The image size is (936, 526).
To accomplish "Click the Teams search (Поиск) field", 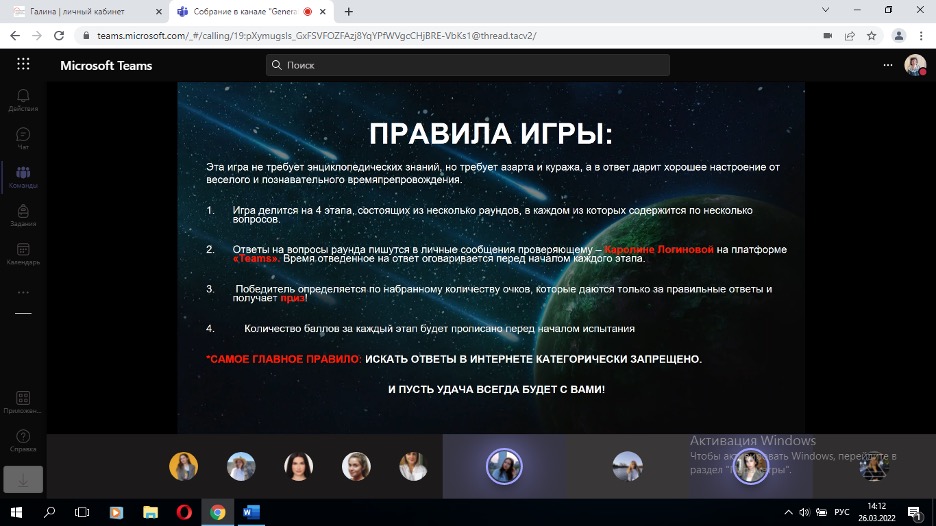I will 468,65.
